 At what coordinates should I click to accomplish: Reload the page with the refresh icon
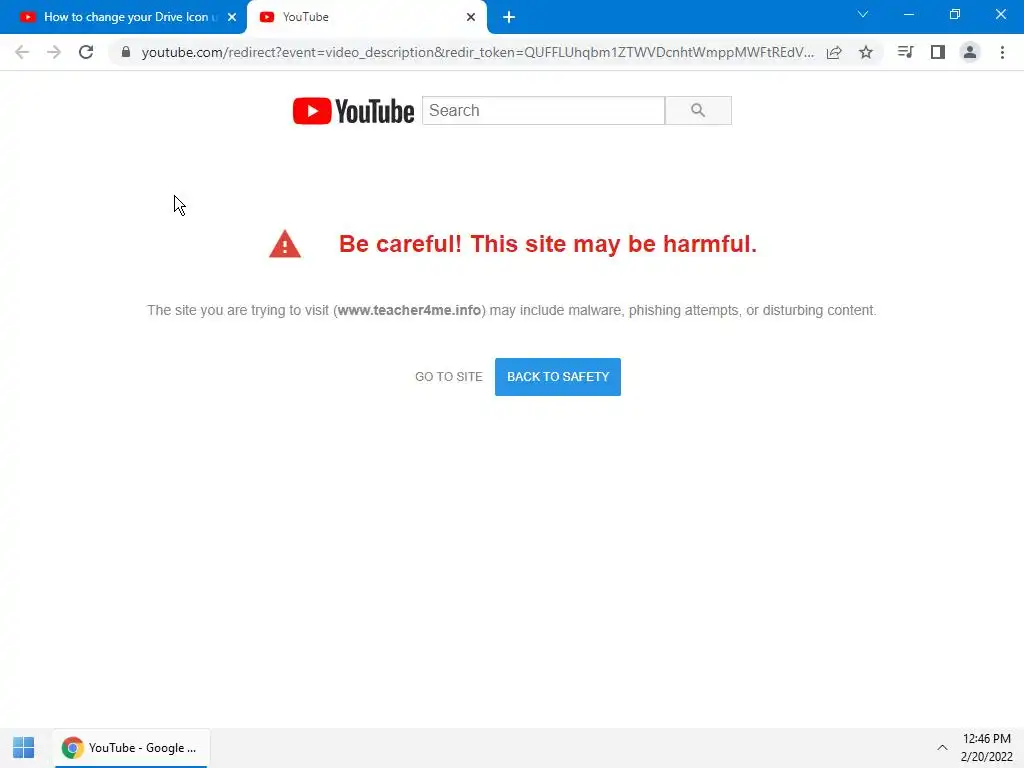pyautogui.click(x=86, y=52)
